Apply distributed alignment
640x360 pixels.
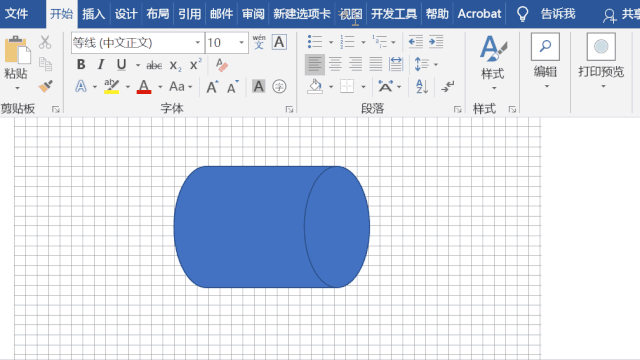tap(396, 64)
